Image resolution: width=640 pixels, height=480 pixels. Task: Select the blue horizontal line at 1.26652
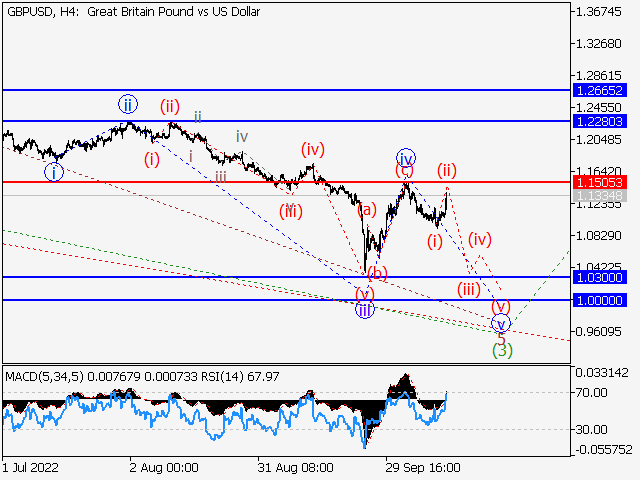[x=286, y=90]
